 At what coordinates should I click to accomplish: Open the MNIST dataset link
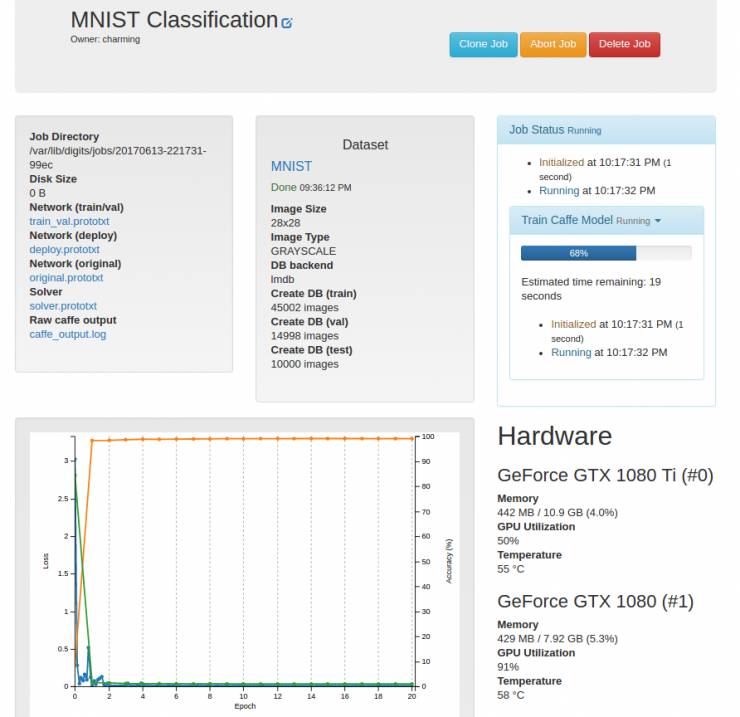coord(291,166)
